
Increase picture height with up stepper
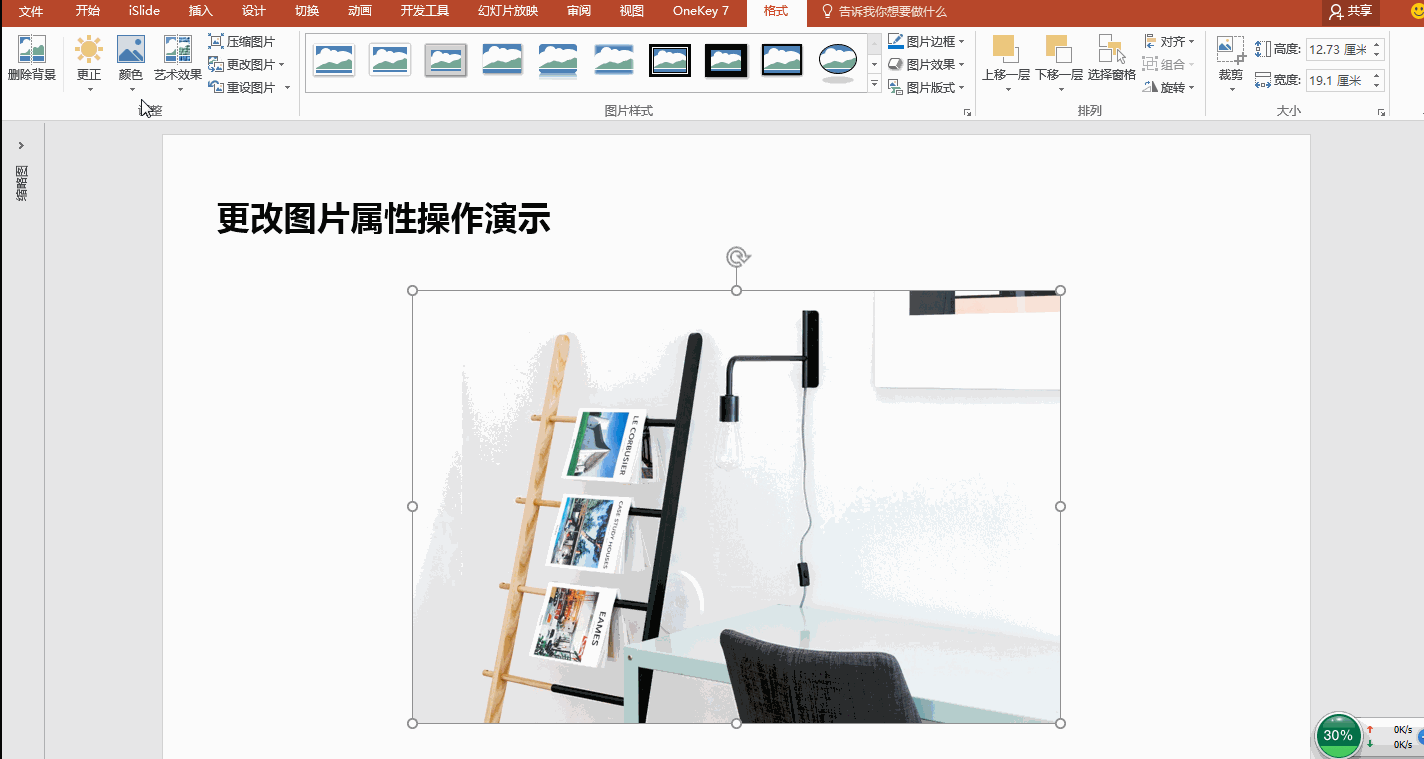1377,44
